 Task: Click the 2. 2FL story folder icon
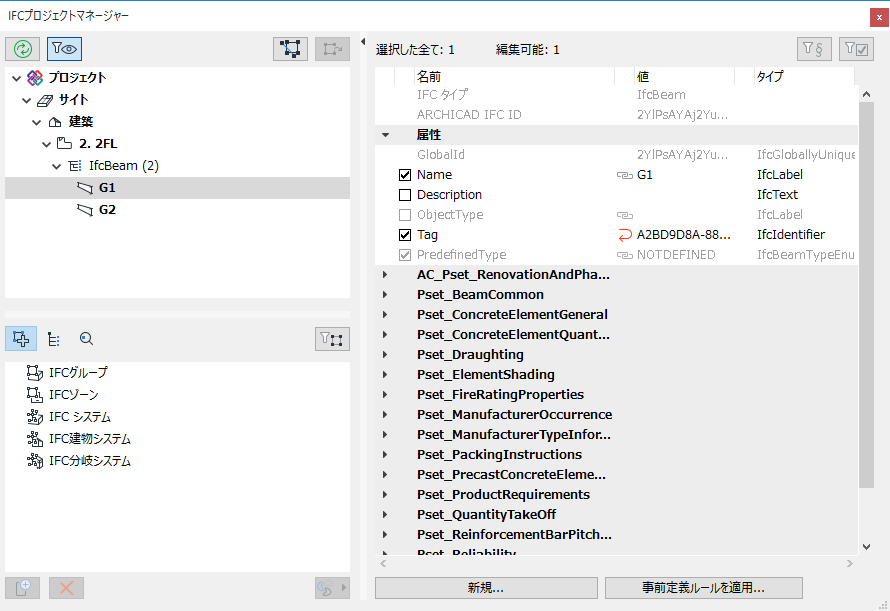(65, 144)
